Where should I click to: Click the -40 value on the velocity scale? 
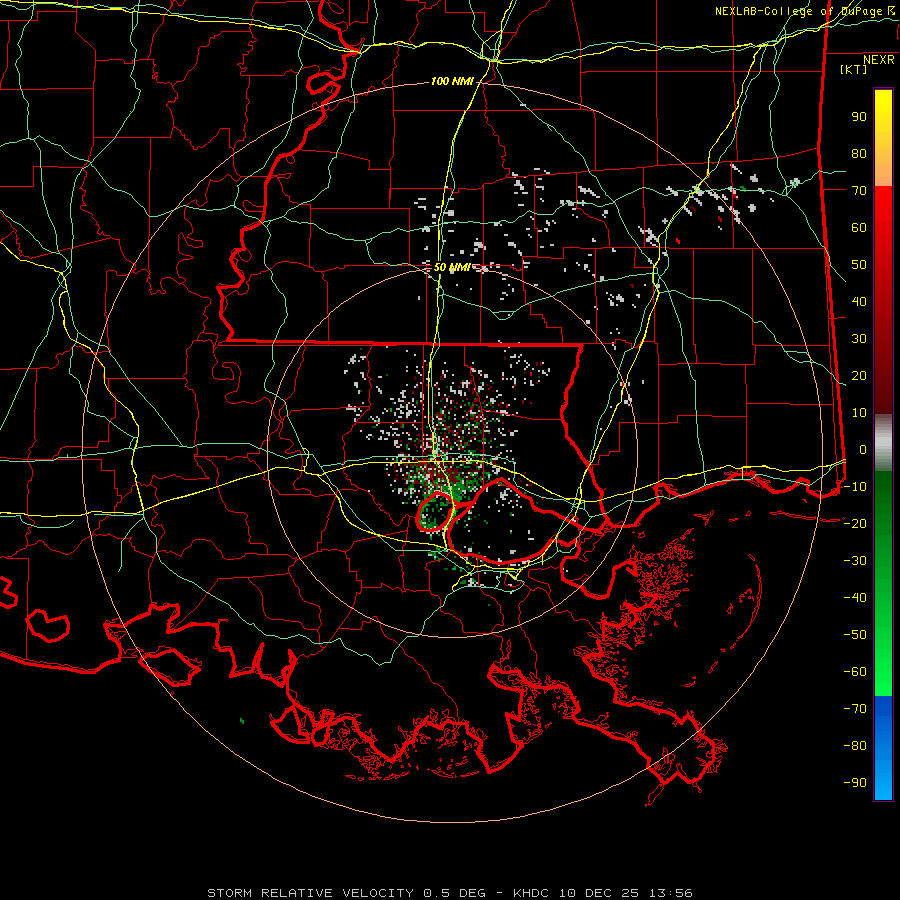click(x=855, y=598)
